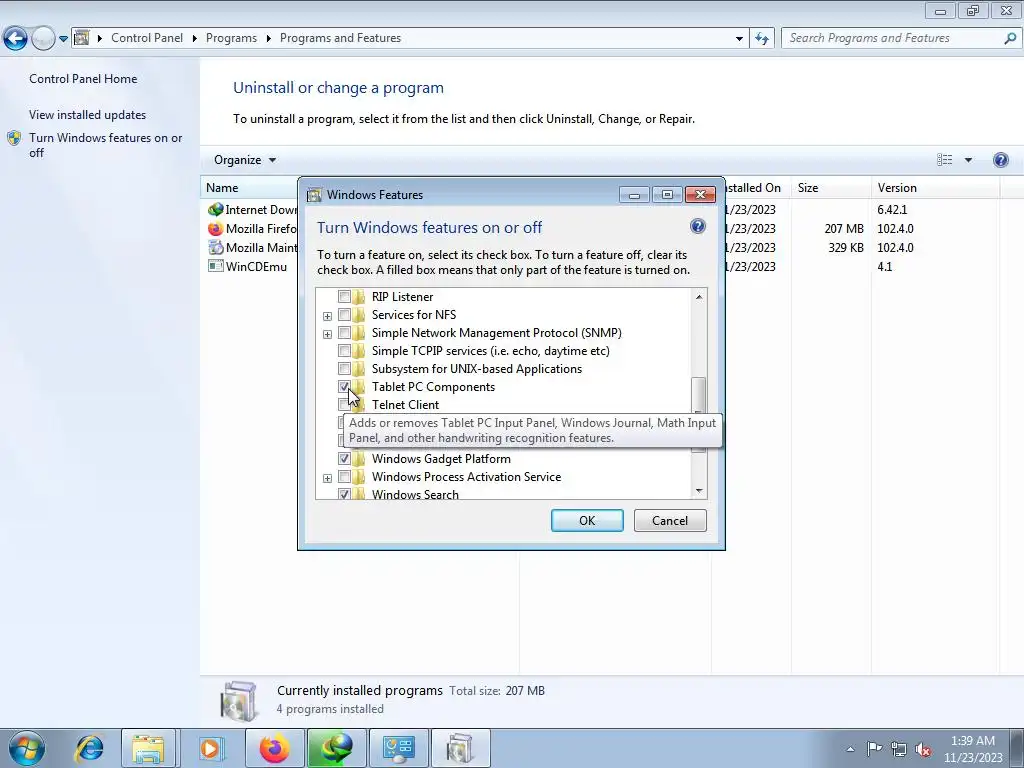Image resolution: width=1024 pixels, height=768 pixels.
Task: Open the address bar history dropdown
Action: tap(739, 39)
